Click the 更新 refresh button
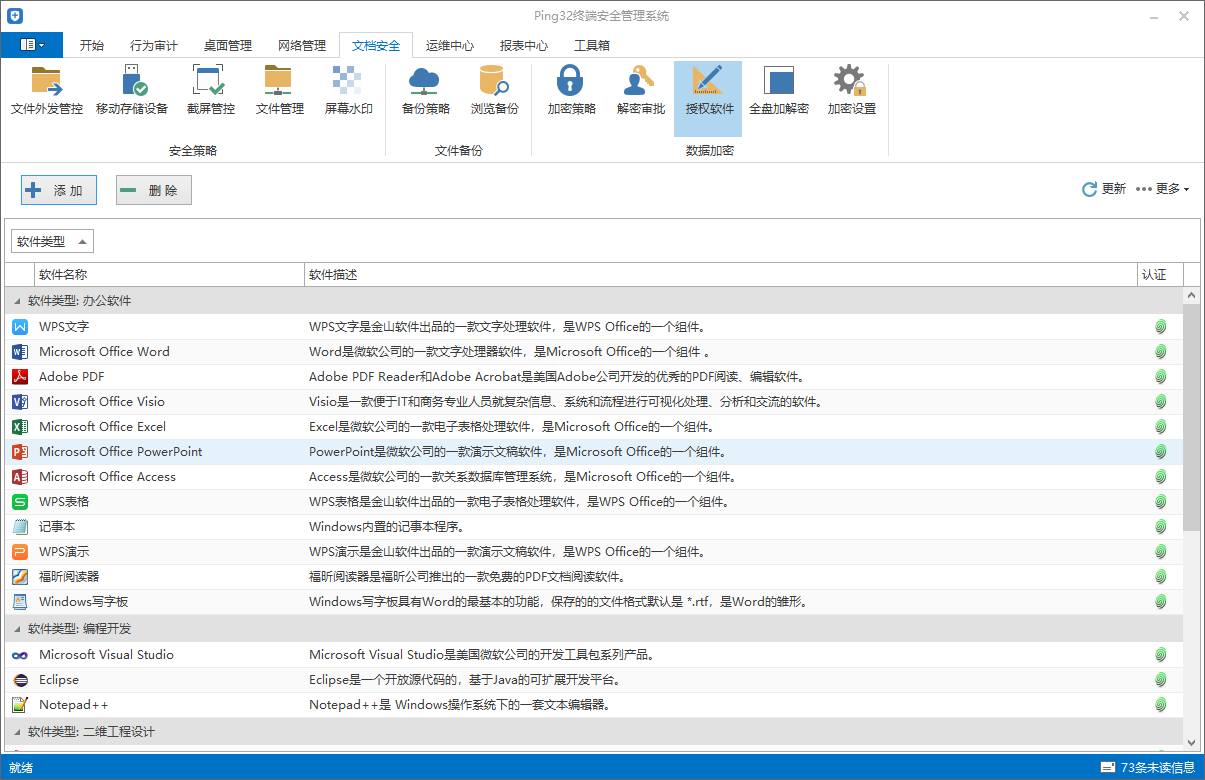This screenshot has width=1205, height=780. tap(1104, 189)
